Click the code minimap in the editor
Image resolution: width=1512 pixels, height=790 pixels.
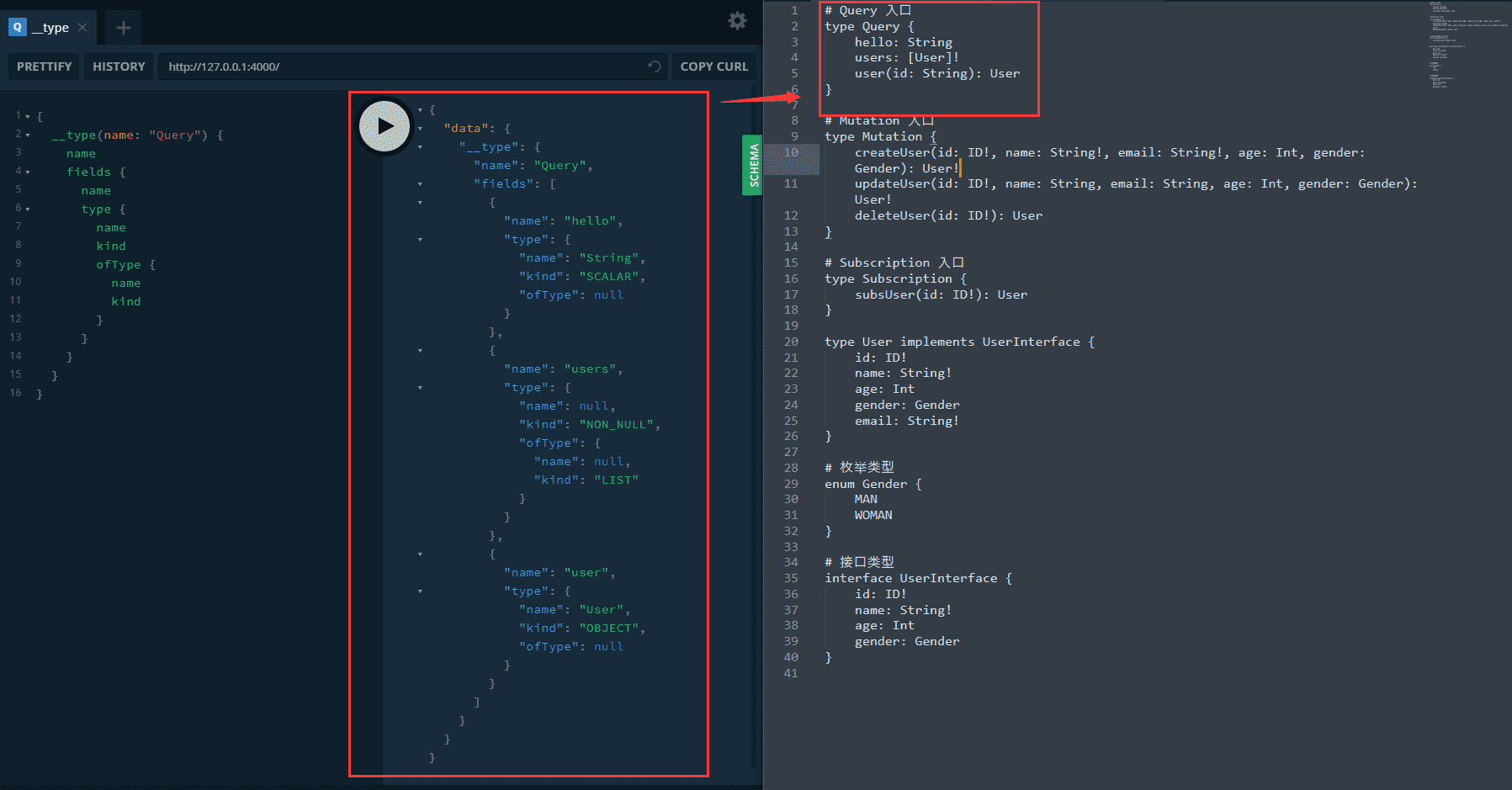(x=1467, y=44)
